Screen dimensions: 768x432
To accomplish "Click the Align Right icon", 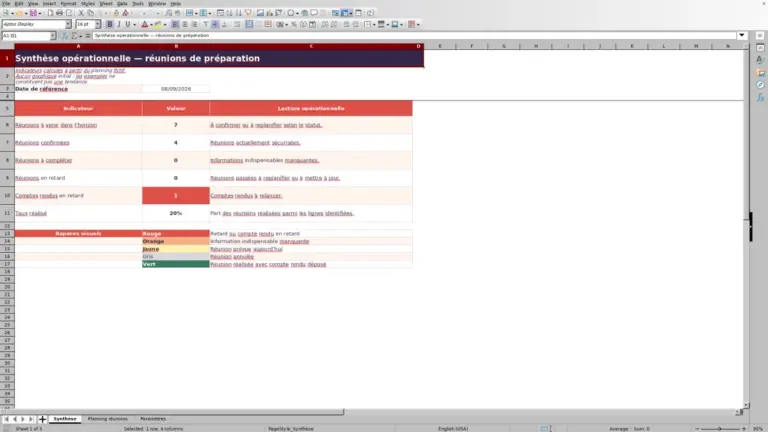I will click(194, 24).
